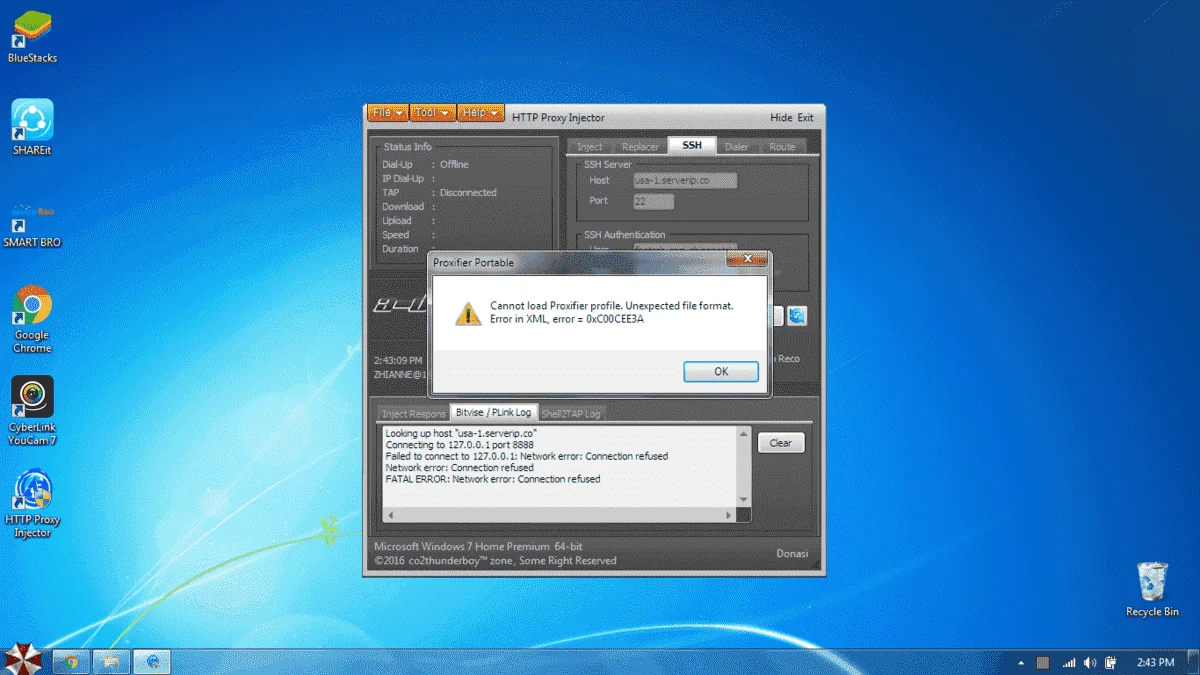The width and height of the screenshot is (1200, 675).
Task: Show hidden system tray icons
Action: point(1021,662)
